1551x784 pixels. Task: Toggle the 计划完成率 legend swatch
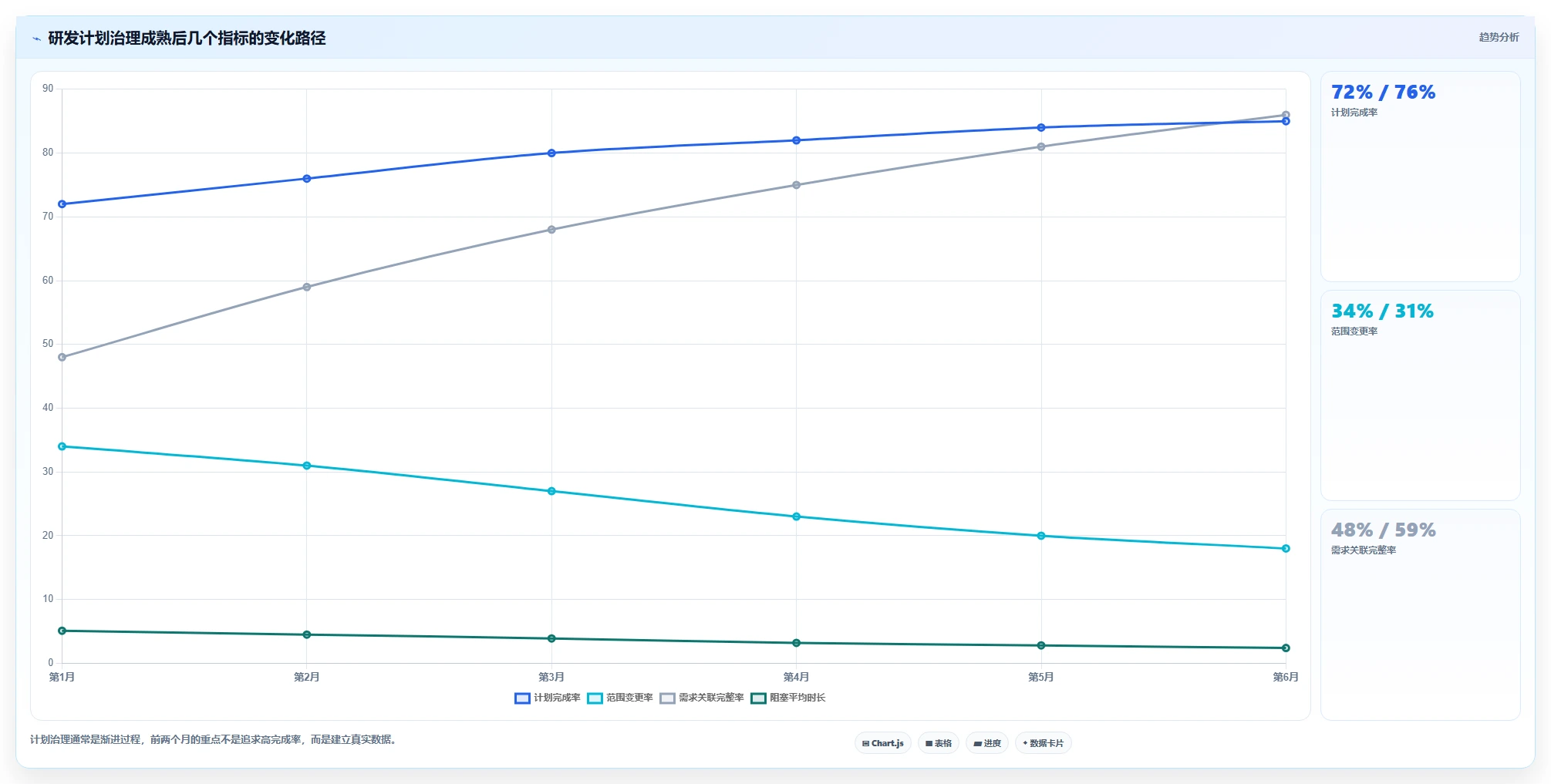522,698
